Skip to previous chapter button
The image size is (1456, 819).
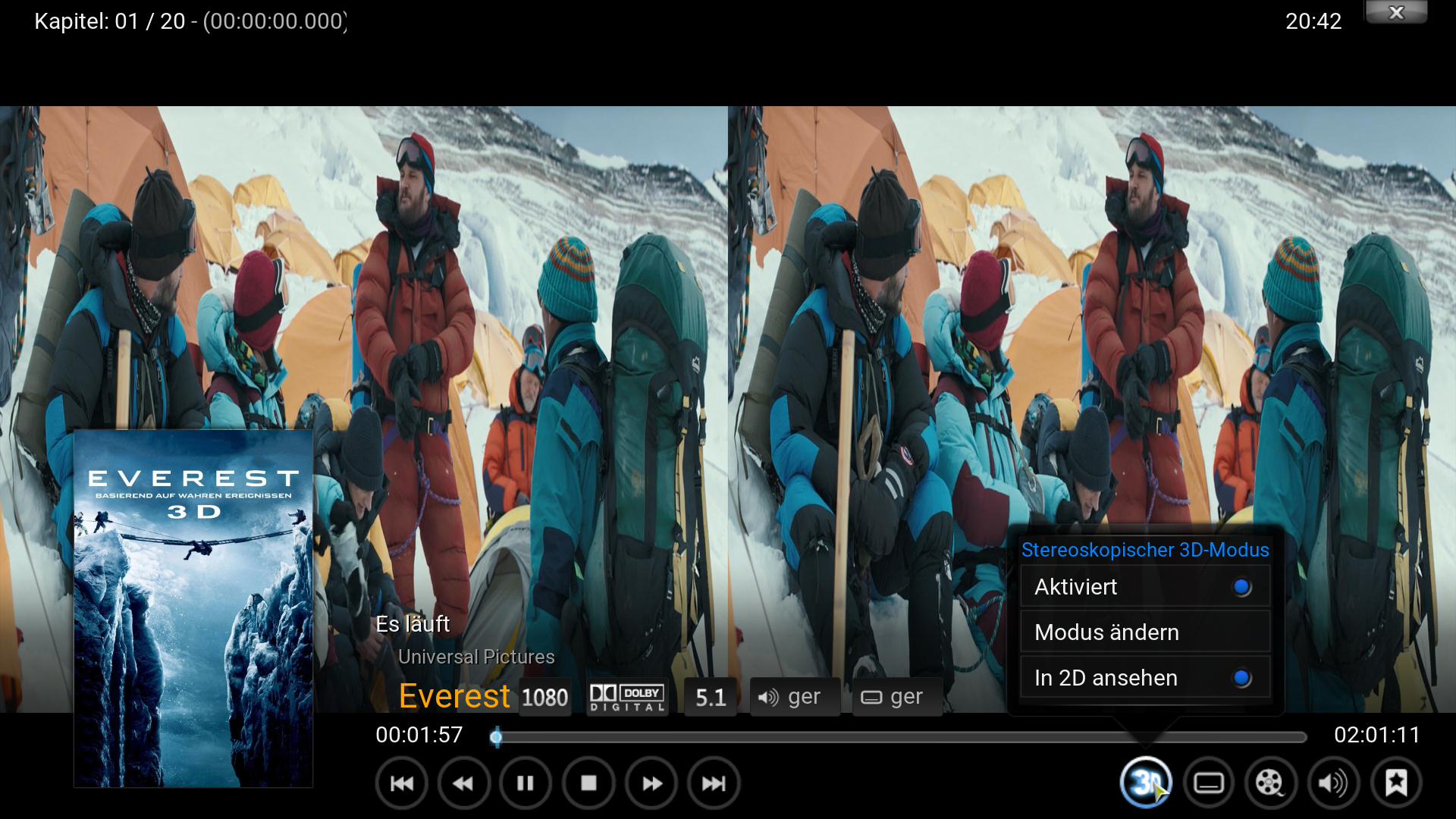click(402, 783)
